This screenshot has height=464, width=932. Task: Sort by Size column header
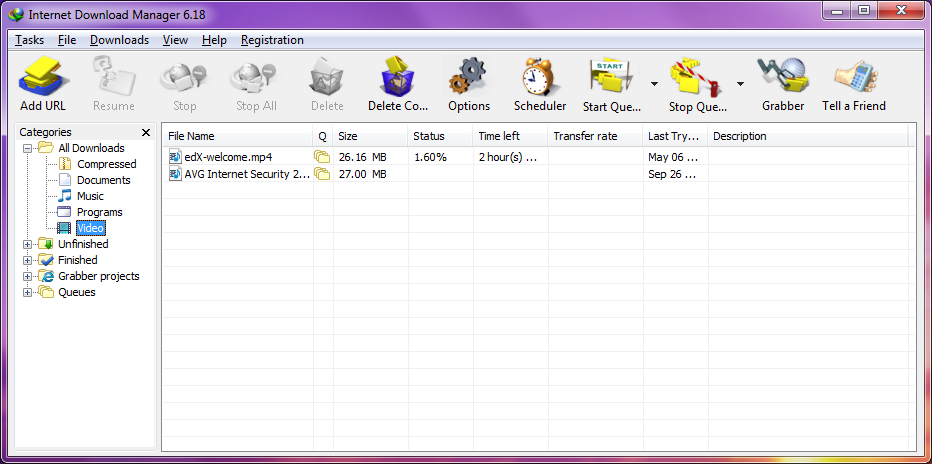pos(370,136)
